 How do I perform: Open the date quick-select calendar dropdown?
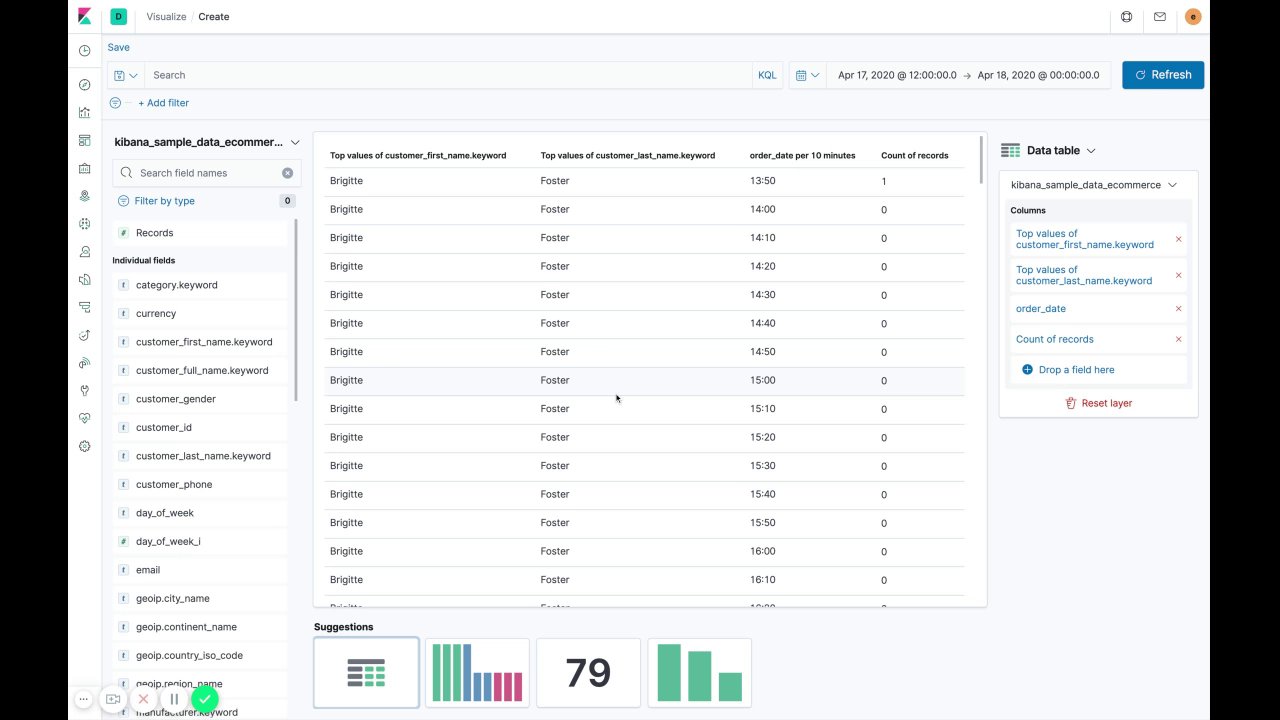tap(807, 75)
